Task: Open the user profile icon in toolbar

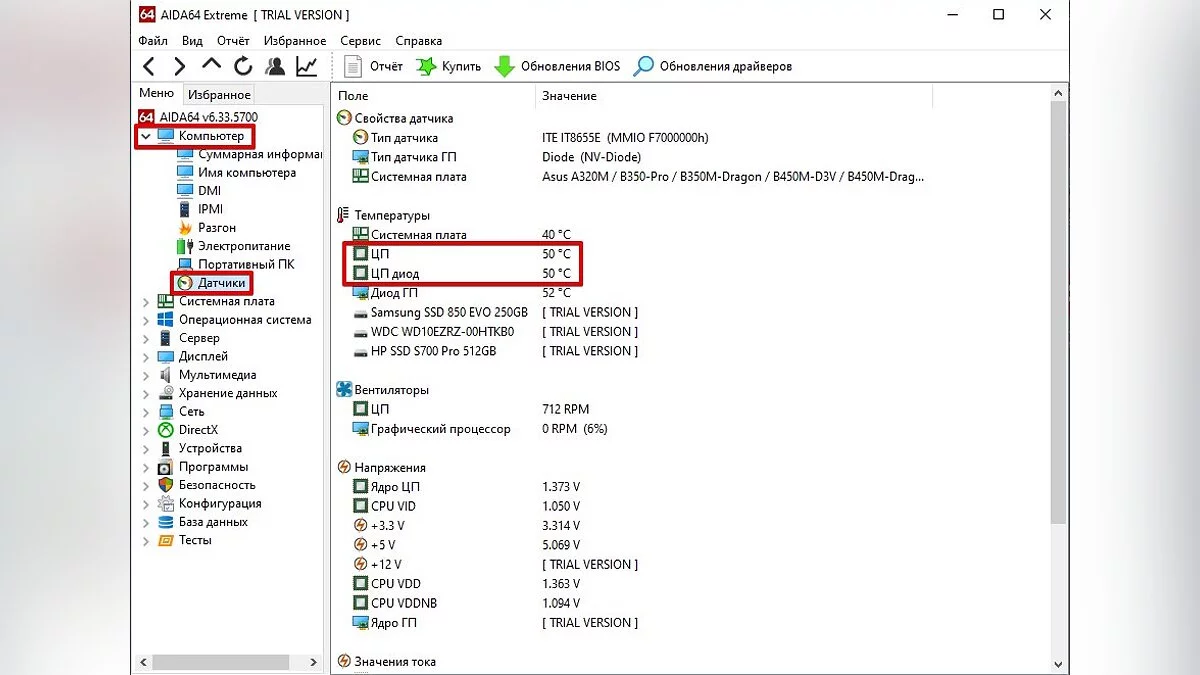Action: click(275, 67)
